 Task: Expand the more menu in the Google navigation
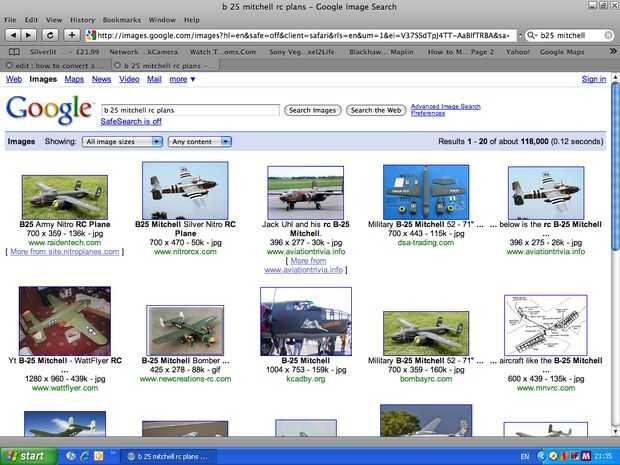pos(182,79)
